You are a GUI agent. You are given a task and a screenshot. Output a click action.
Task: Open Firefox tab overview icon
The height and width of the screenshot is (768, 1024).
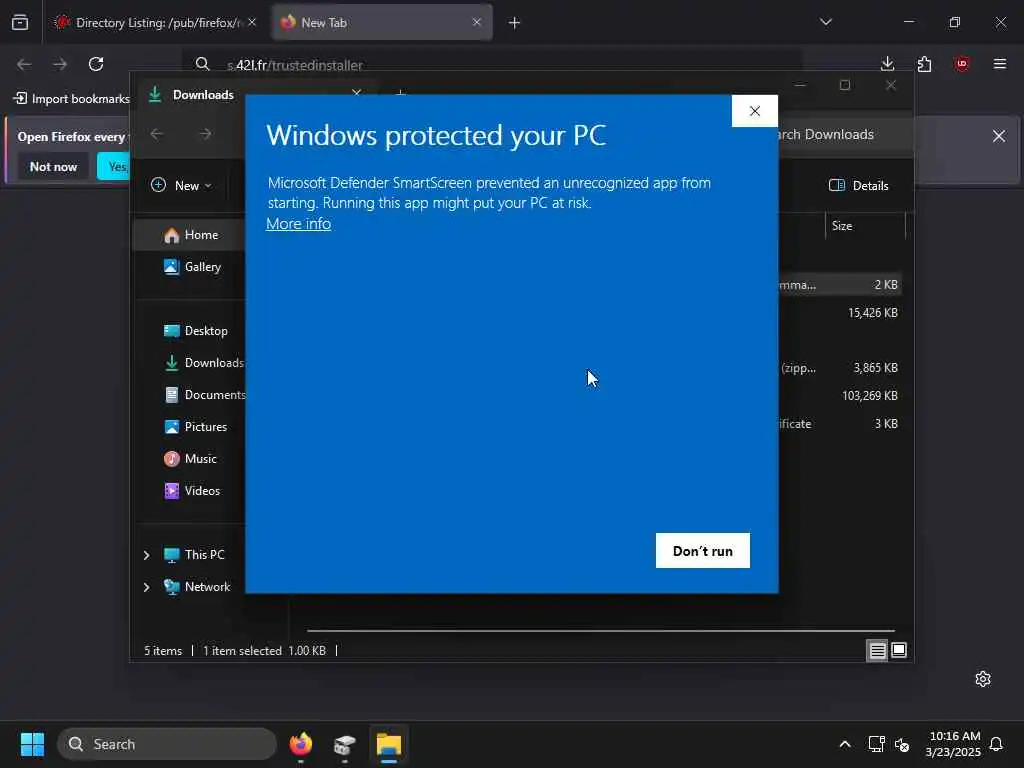tap(20, 22)
